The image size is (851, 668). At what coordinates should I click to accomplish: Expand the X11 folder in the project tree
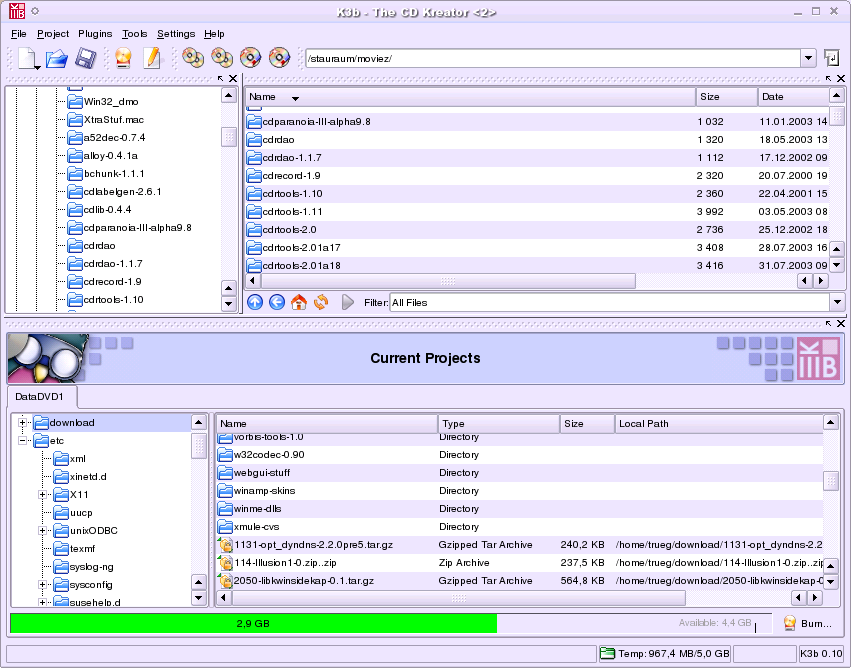tap(44, 494)
